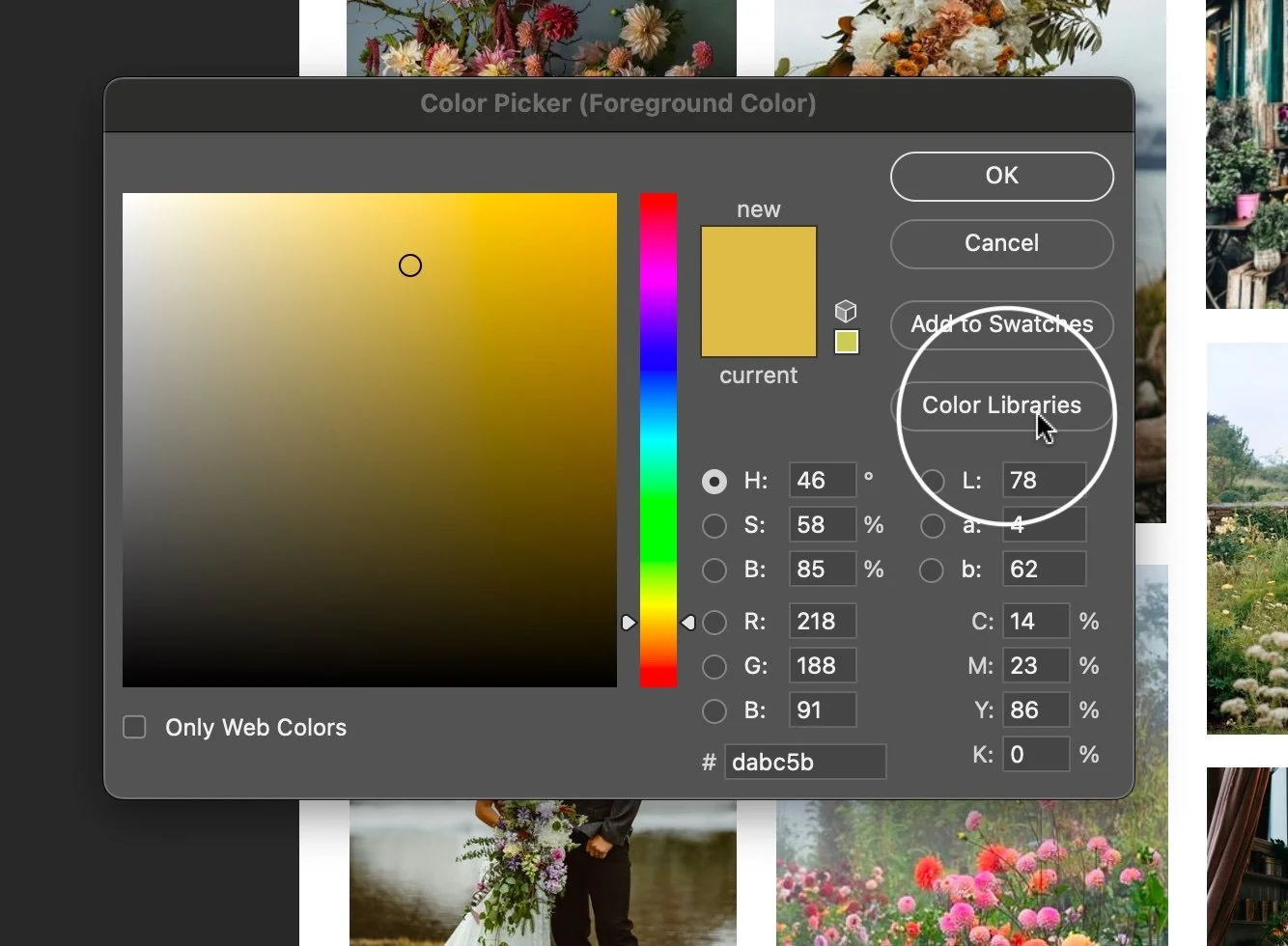
Task: Select the B brightness radio button
Action: coord(714,570)
